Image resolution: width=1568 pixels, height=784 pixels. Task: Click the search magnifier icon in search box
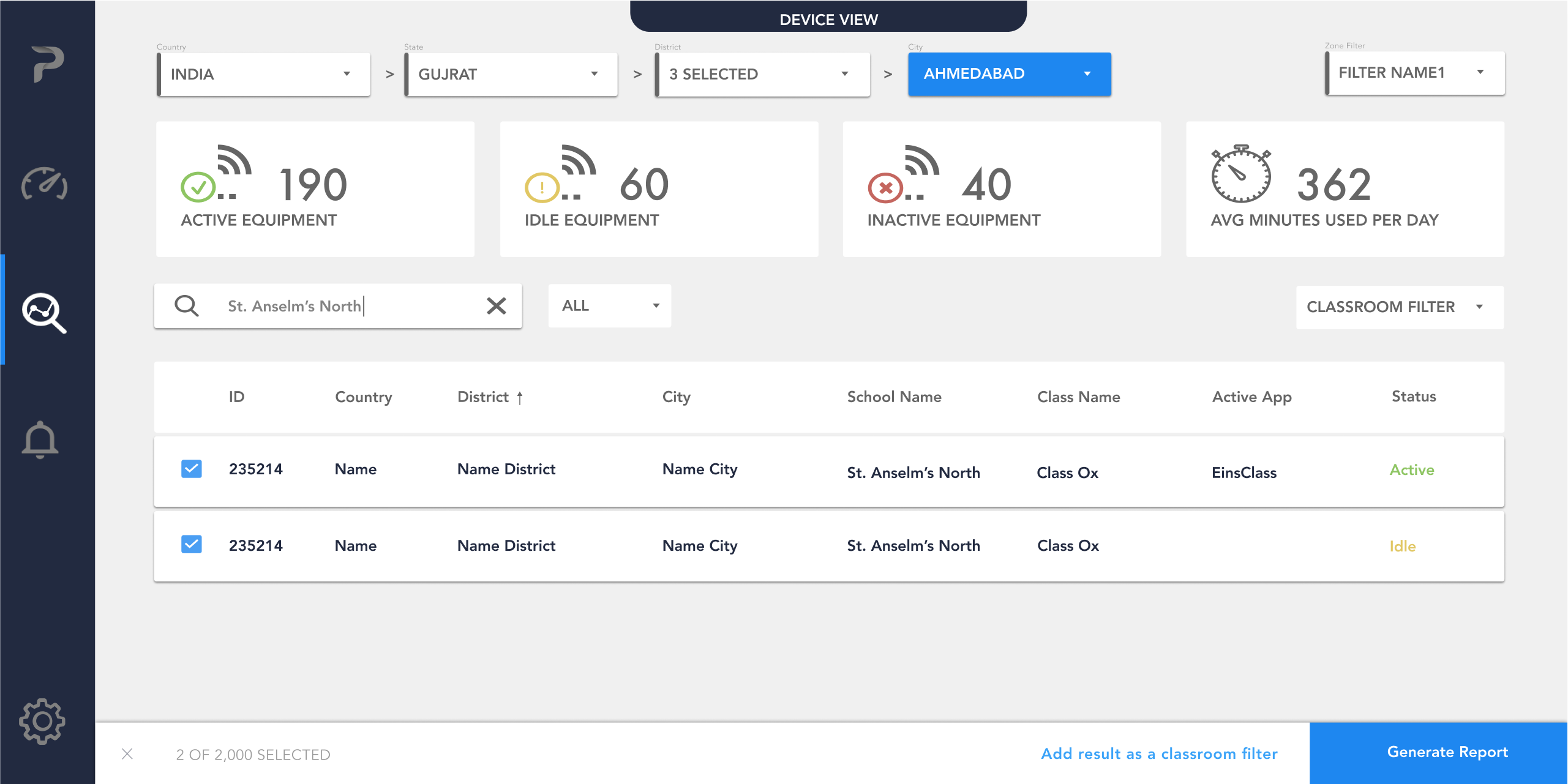pyautogui.click(x=186, y=305)
